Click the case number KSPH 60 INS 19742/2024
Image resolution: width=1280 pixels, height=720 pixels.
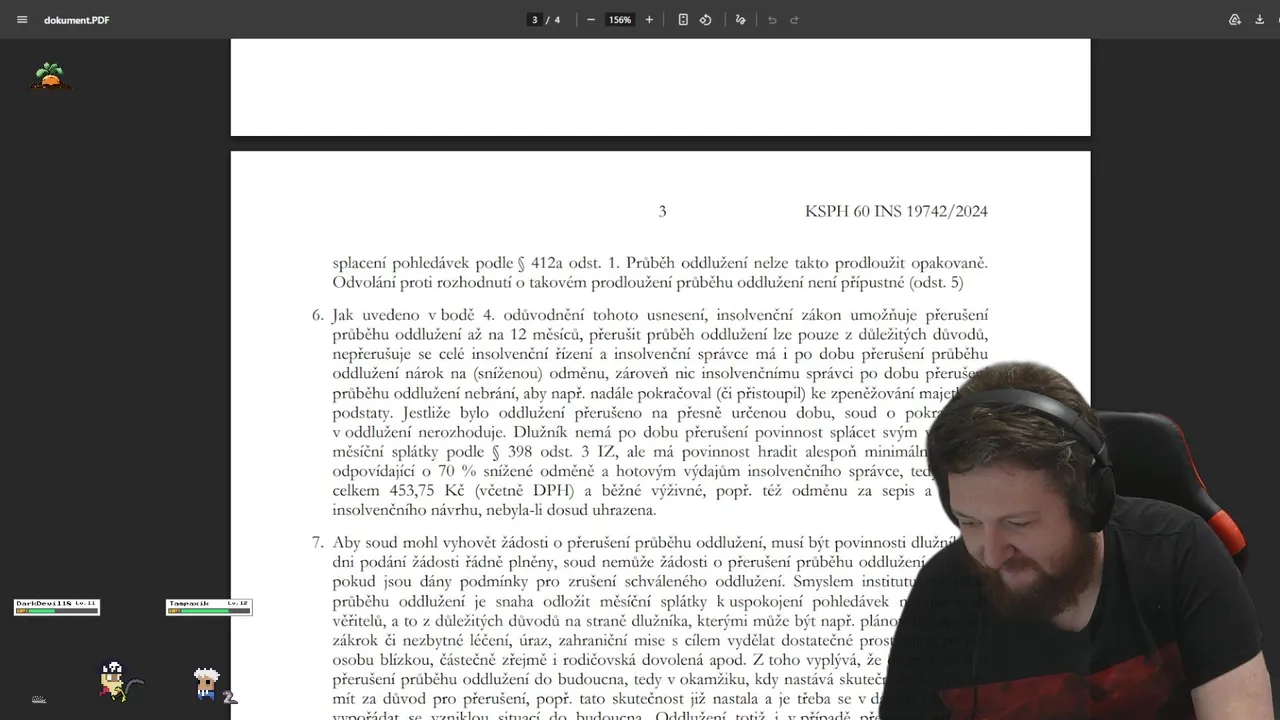(896, 211)
